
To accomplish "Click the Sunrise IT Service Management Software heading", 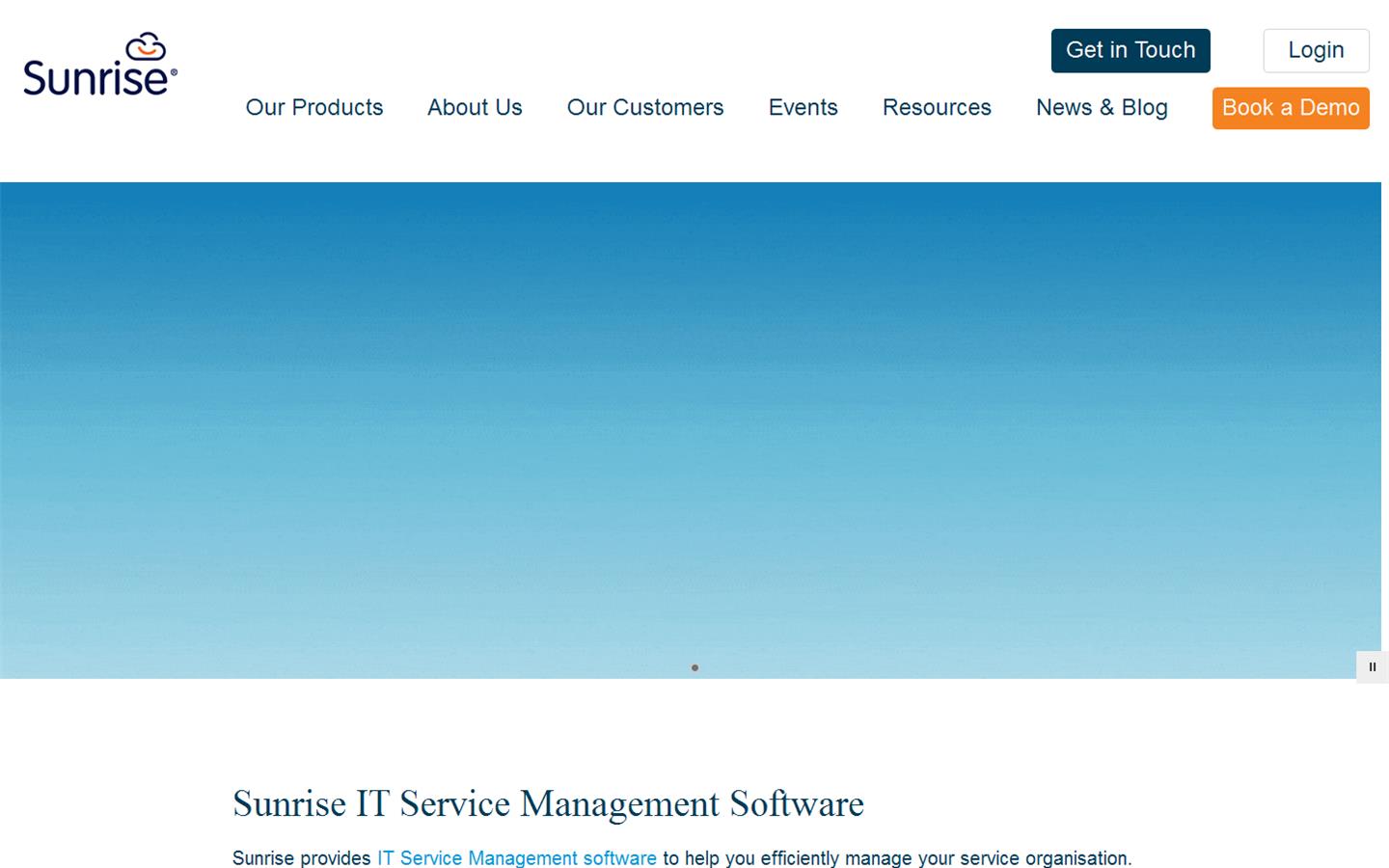I will (548, 803).
